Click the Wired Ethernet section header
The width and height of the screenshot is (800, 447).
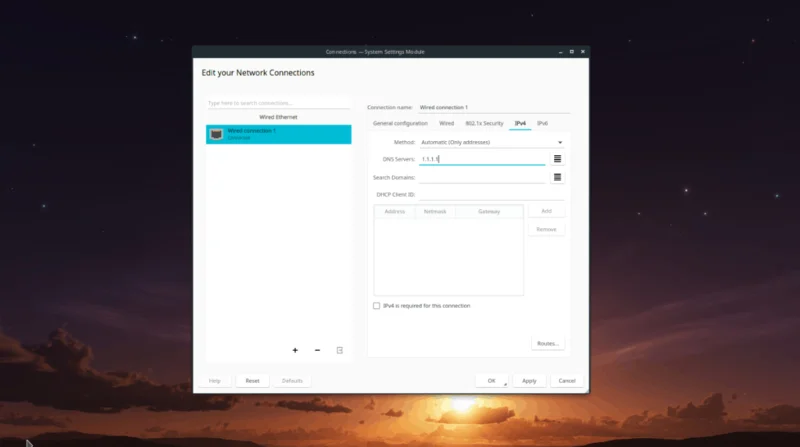(278, 117)
